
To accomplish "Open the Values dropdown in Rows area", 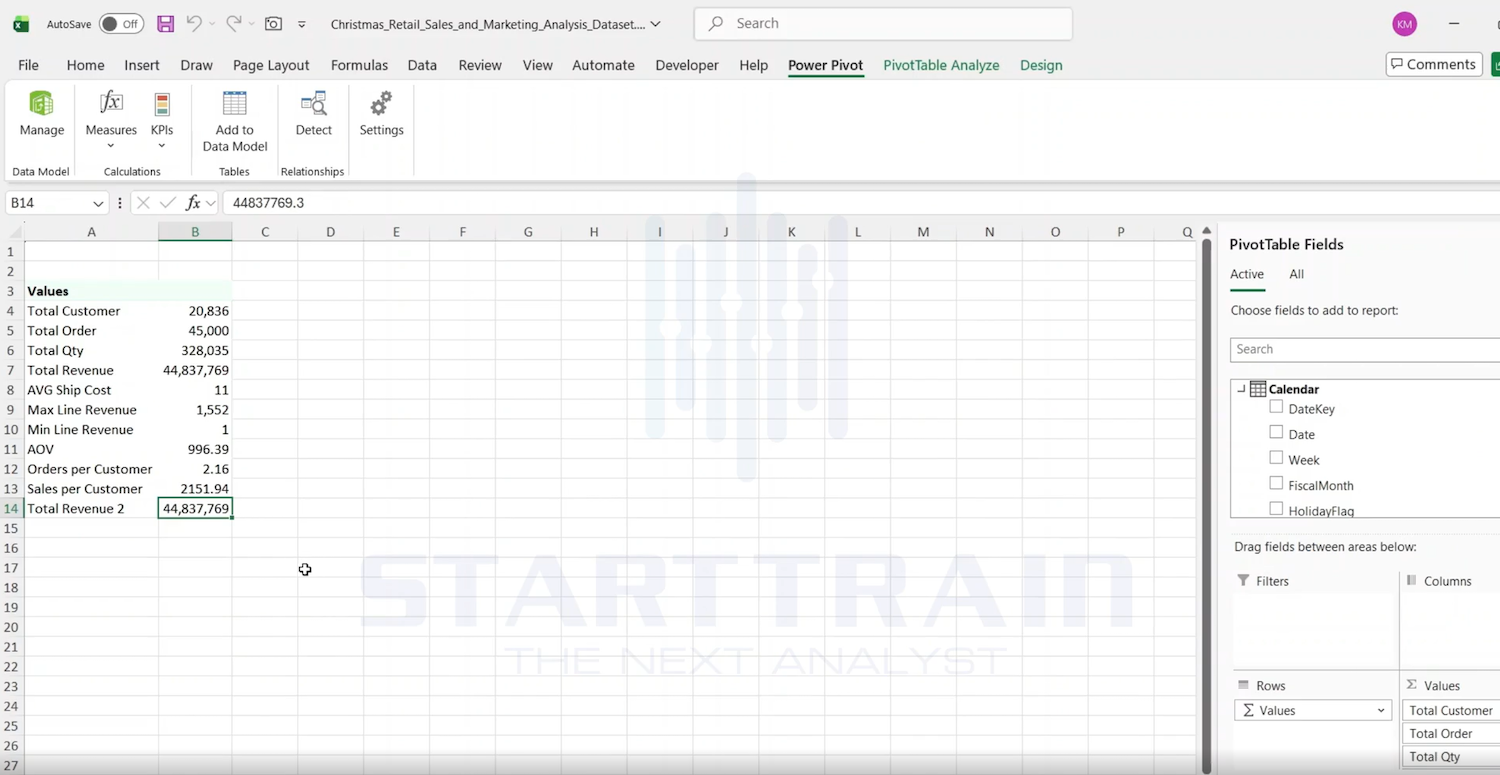I will (1381, 711).
